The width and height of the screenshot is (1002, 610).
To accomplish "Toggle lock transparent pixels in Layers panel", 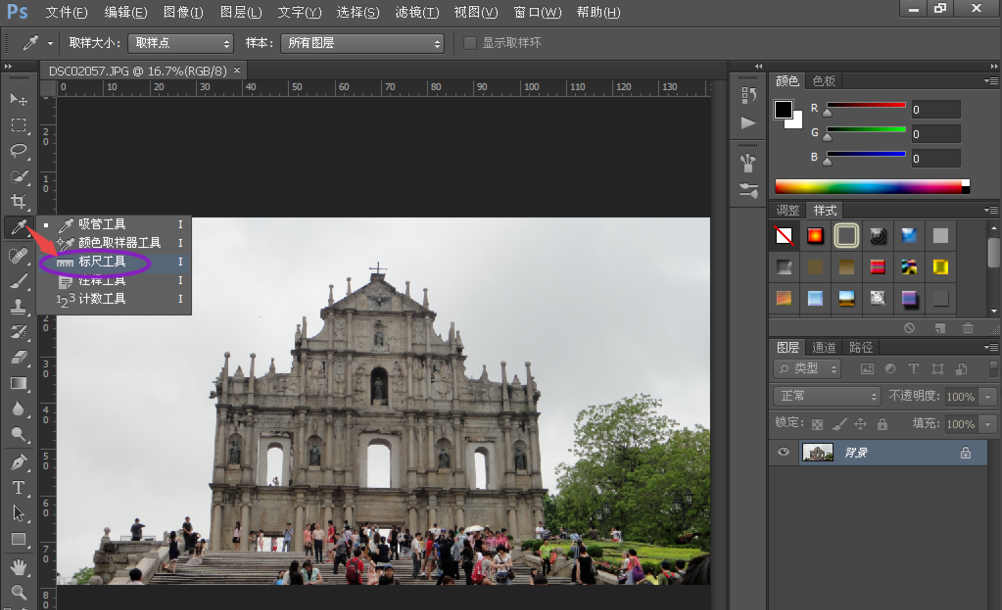I will (x=817, y=423).
